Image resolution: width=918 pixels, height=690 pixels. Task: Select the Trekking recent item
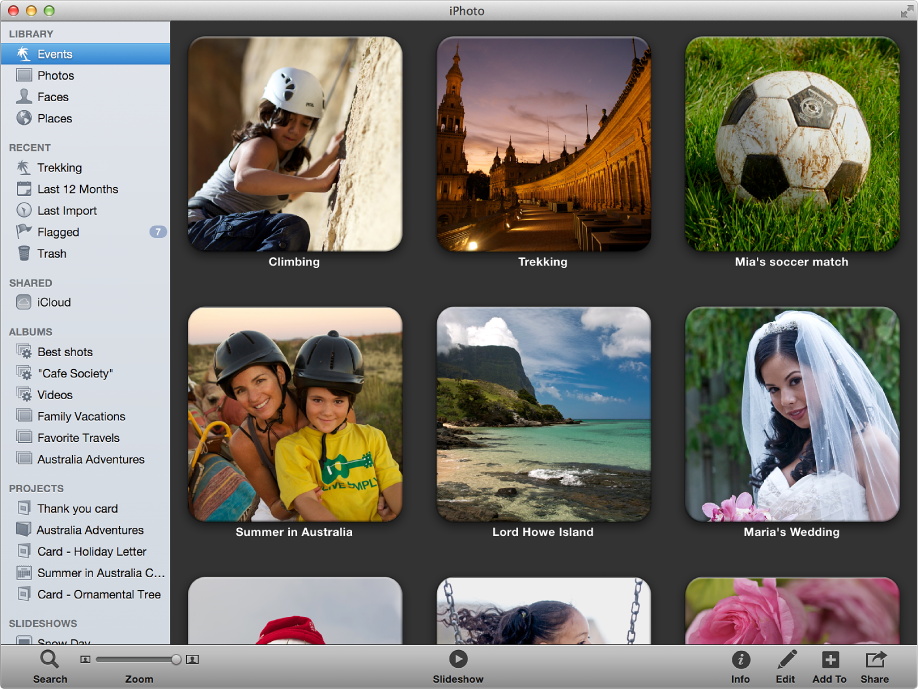(x=60, y=167)
